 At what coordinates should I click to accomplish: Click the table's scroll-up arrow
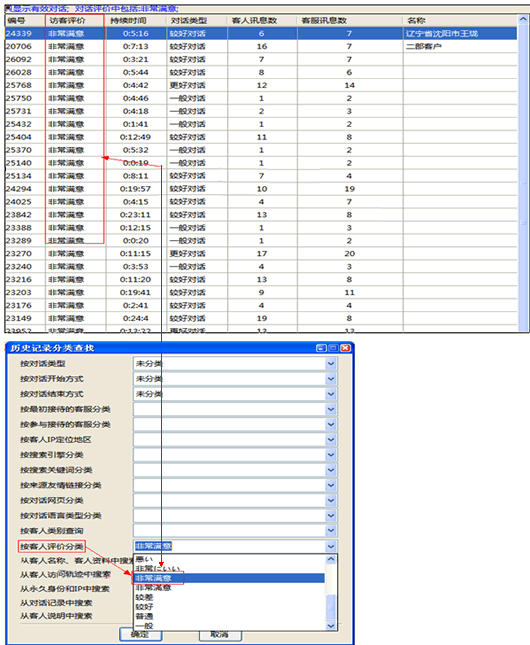pos(523,19)
